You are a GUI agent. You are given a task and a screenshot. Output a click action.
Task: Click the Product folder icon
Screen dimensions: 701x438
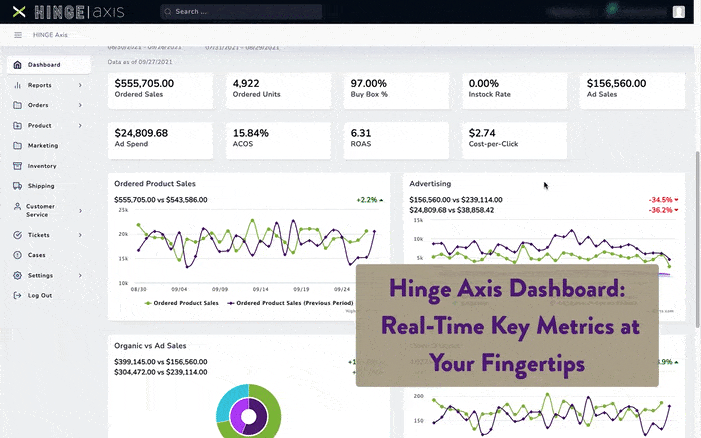click(x=17, y=126)
